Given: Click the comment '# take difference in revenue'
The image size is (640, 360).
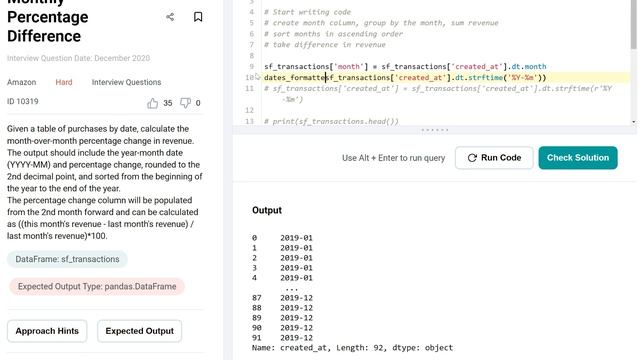Looking at the screenshot, I should click(325, 45).
